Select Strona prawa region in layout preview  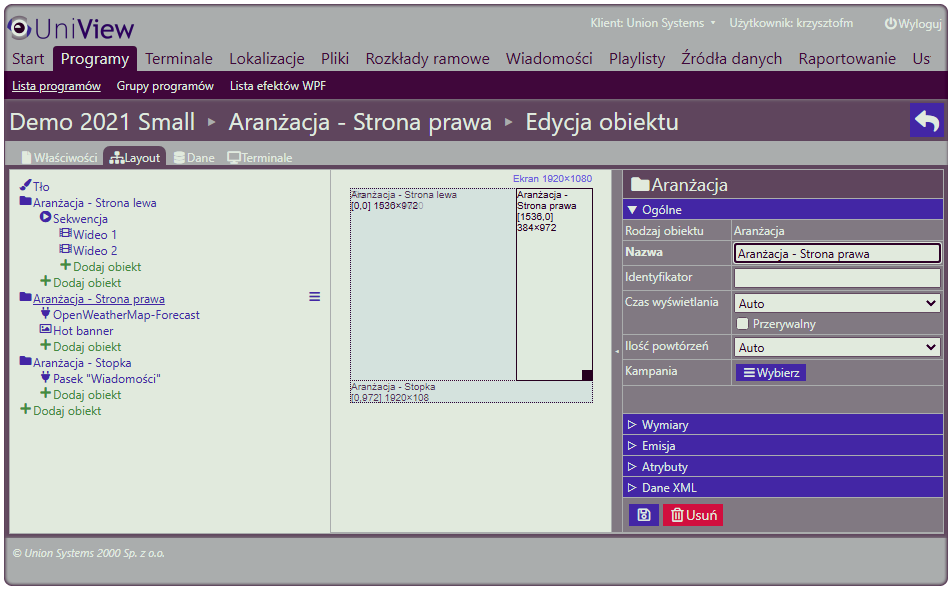pos(554,284)
